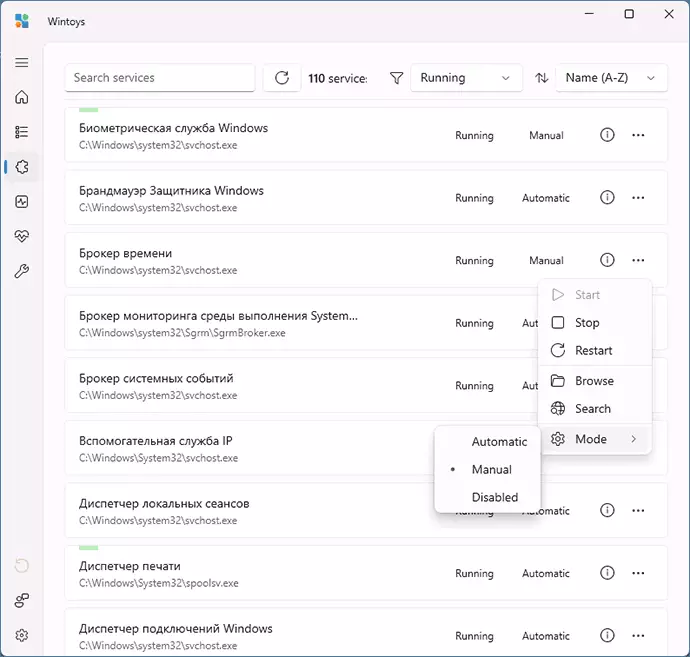
Task: Show info for Диспетчер локальных сеансов
Action: tap(607, 510)
